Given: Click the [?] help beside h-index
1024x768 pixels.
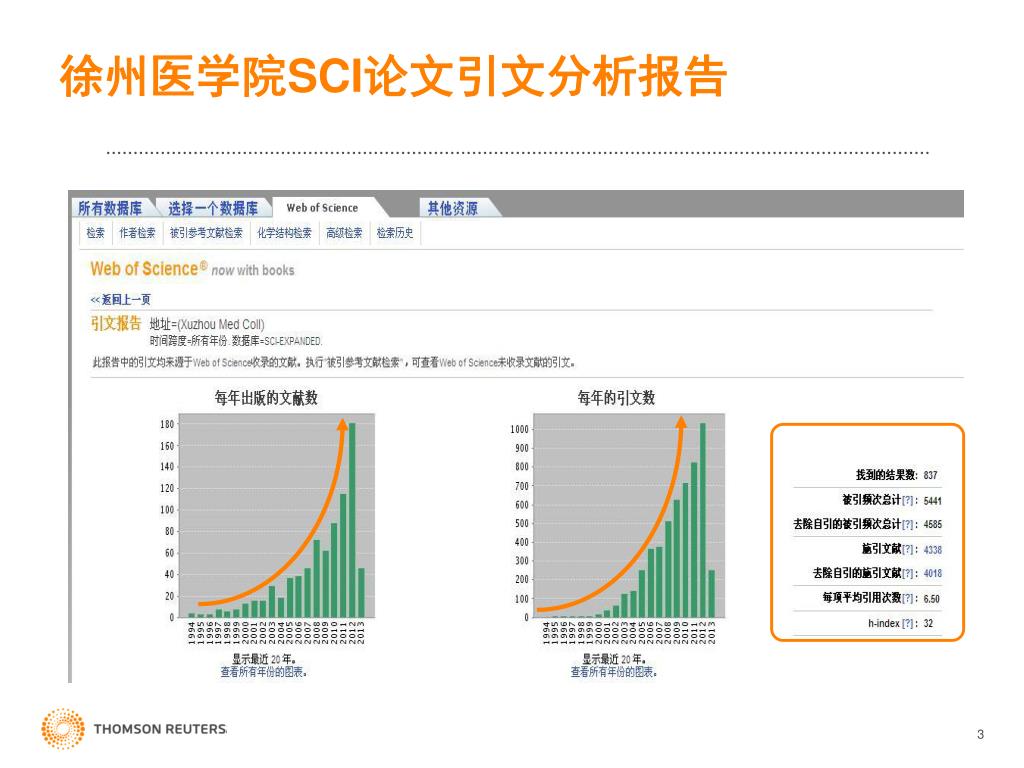Looking at the screenshot, I should coord(908,624).
